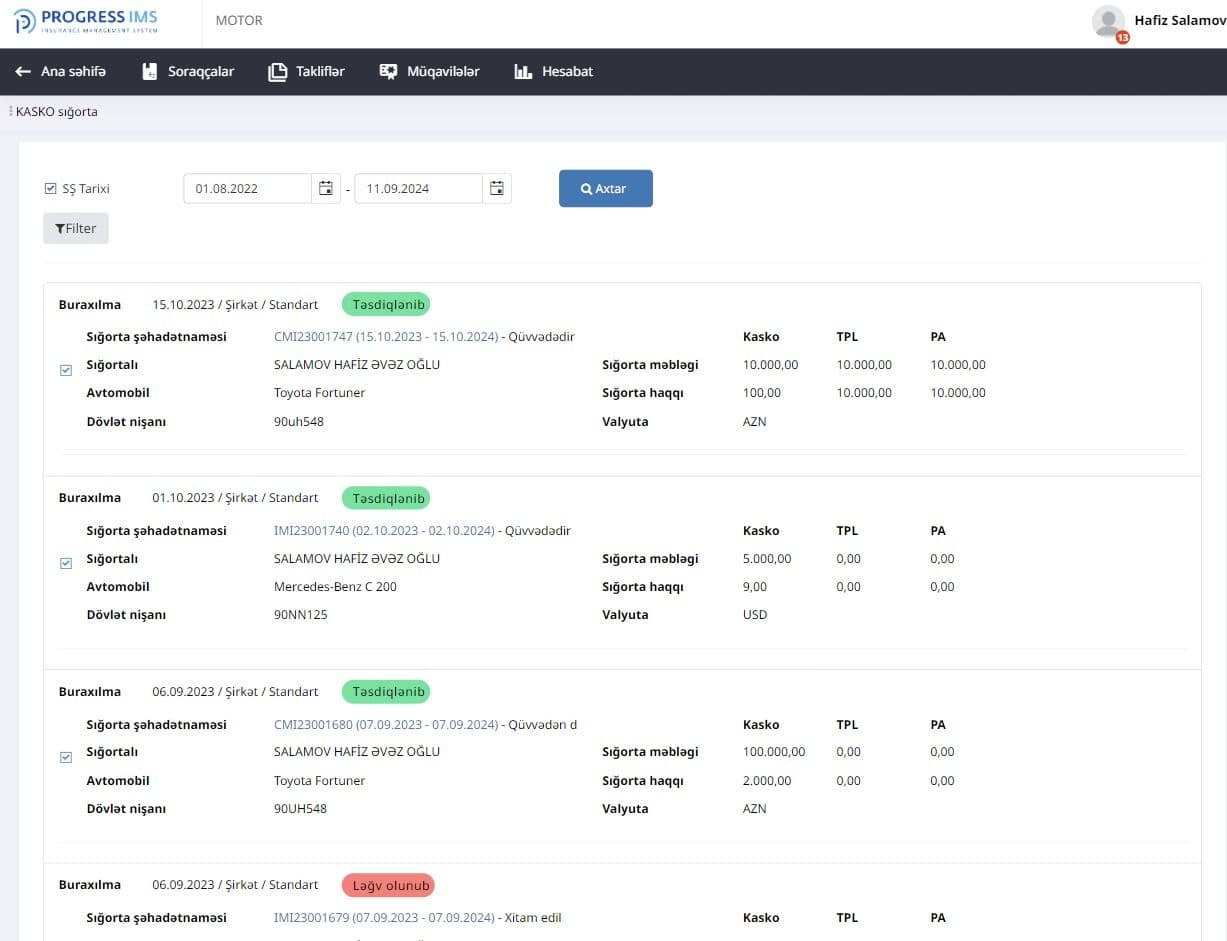Click Kasko premium 9,00

(755, 587)
